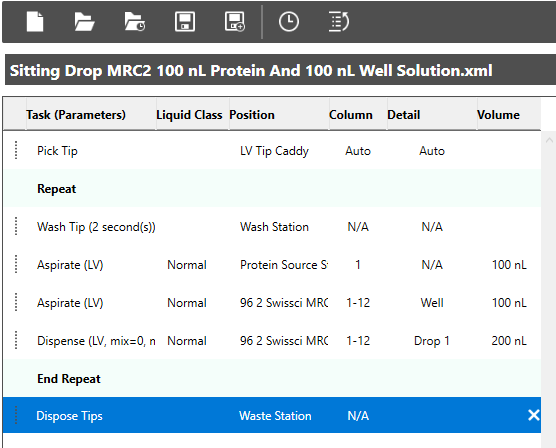The height and width of the screenshot is (448, 556).
Task: Click the New protocol file icon
Action: pos(35,22)
